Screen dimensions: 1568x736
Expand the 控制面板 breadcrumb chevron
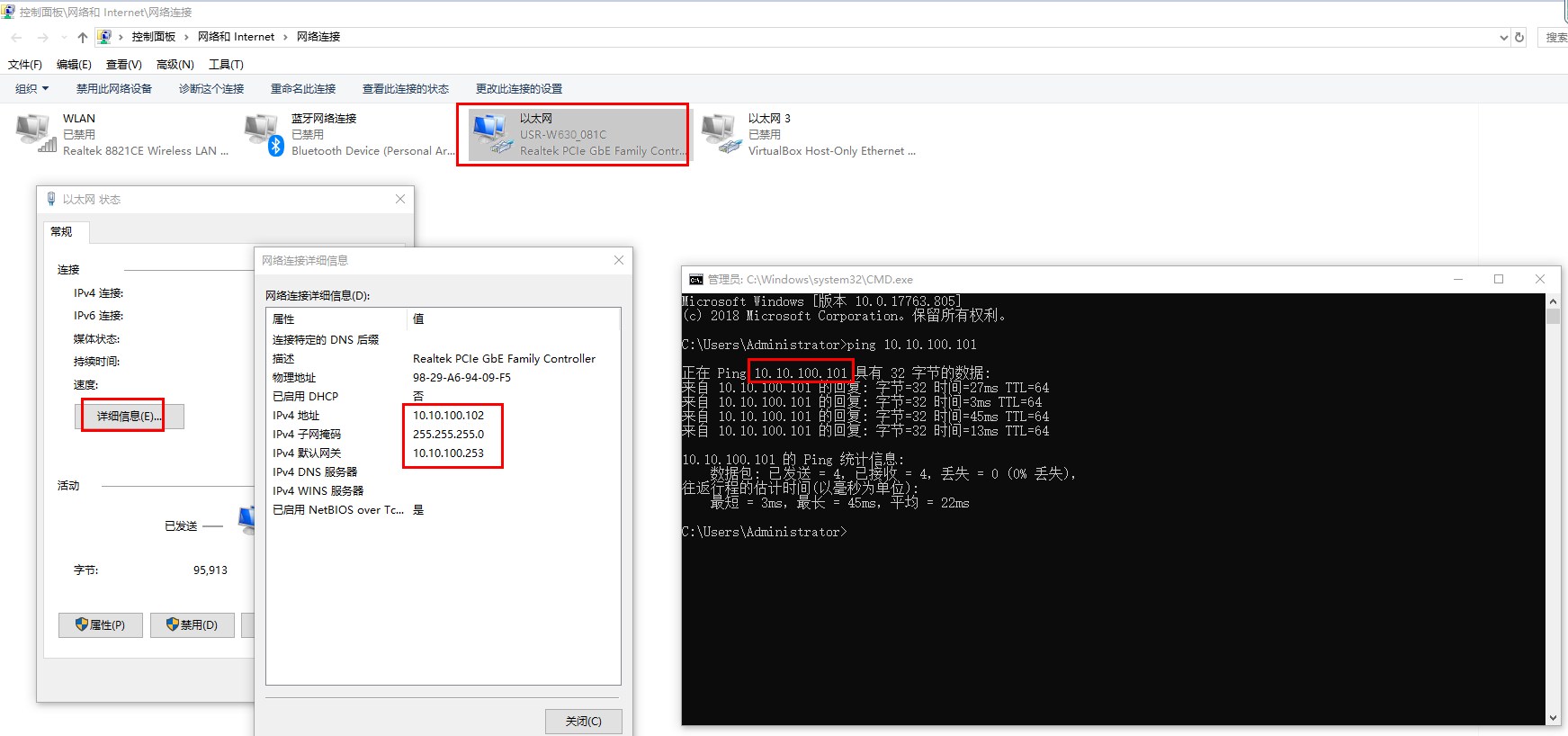pos(186,37)
